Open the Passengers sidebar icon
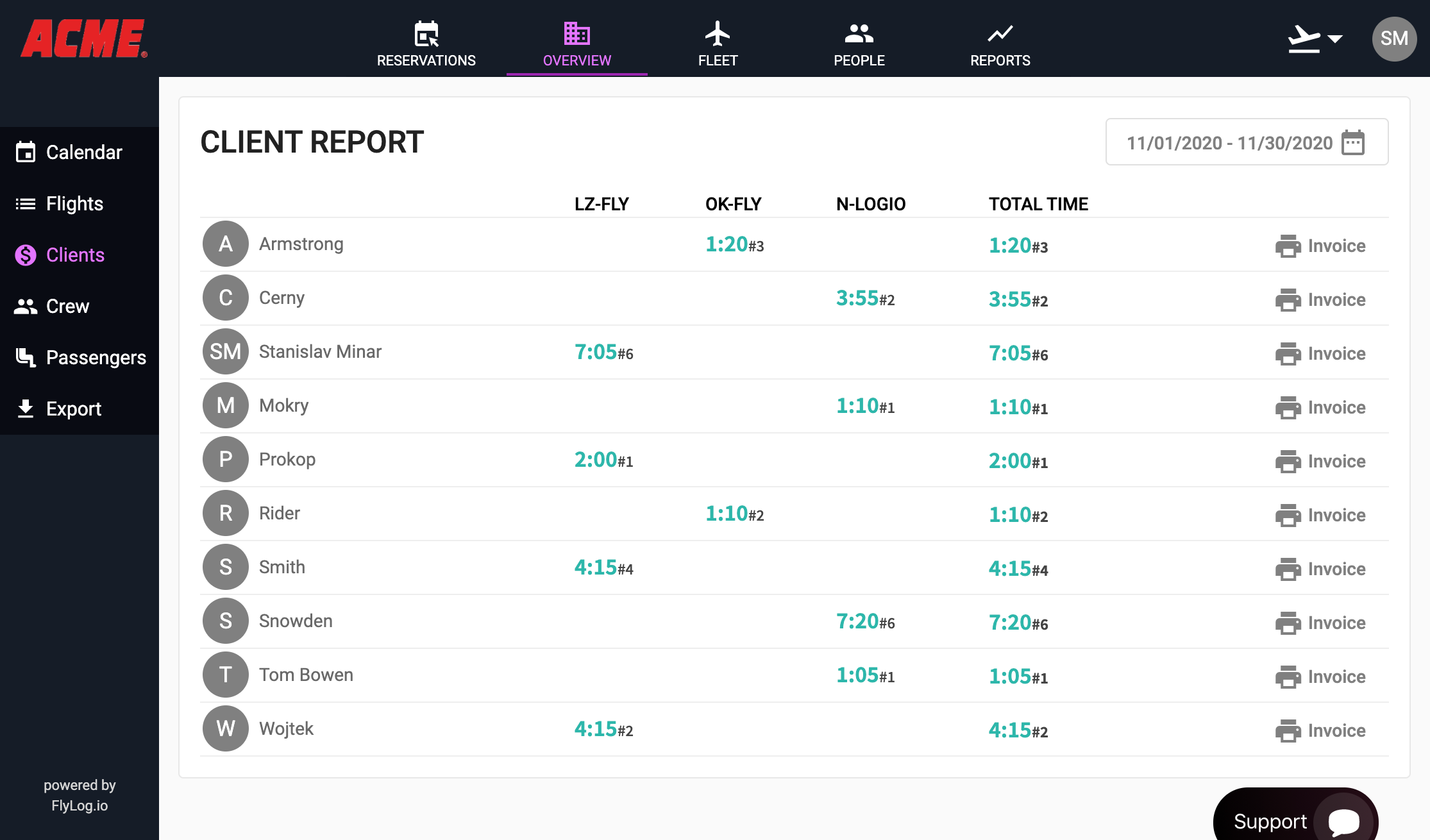The image size is (1430, 840). click(26, 357)
